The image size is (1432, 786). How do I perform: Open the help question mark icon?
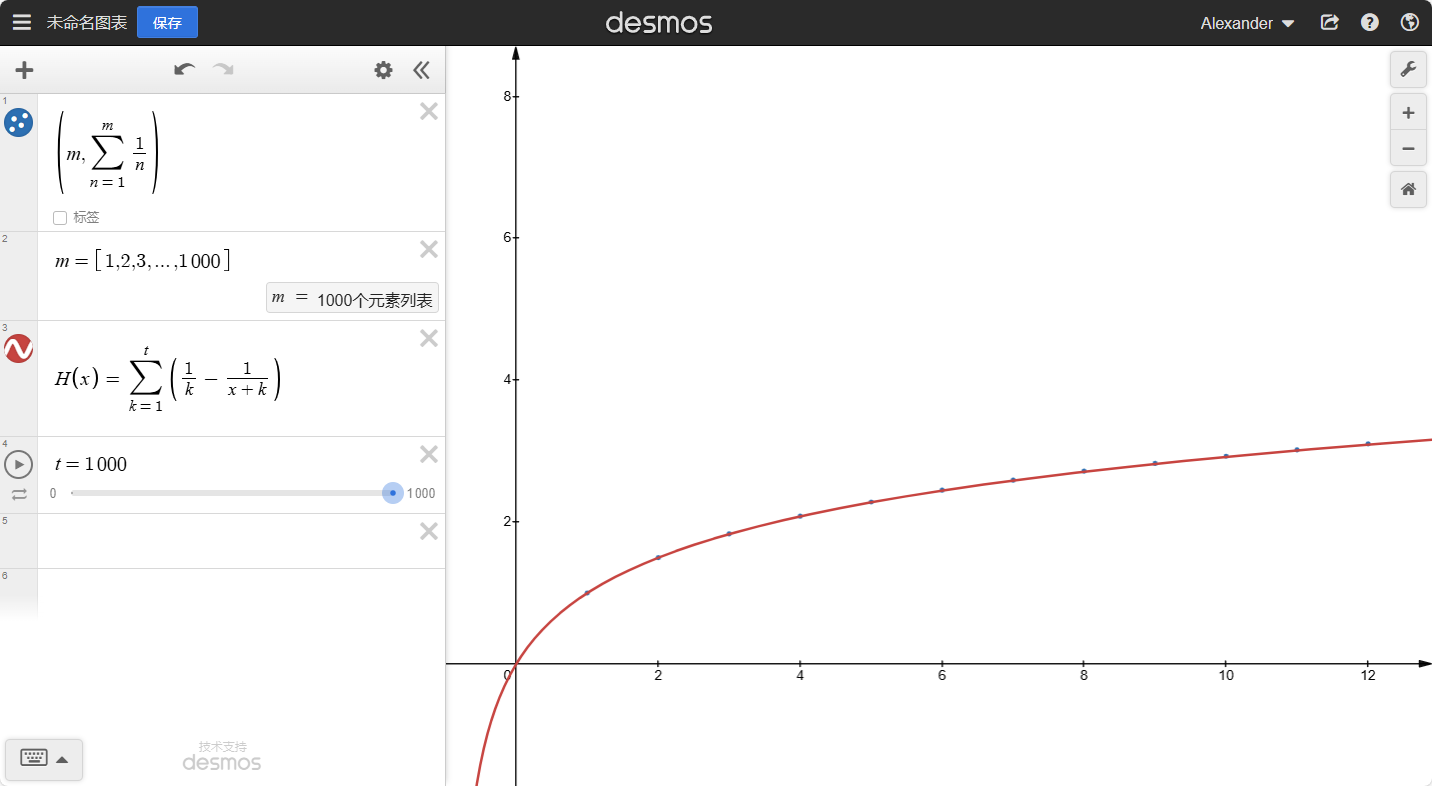pos(1370,22)
